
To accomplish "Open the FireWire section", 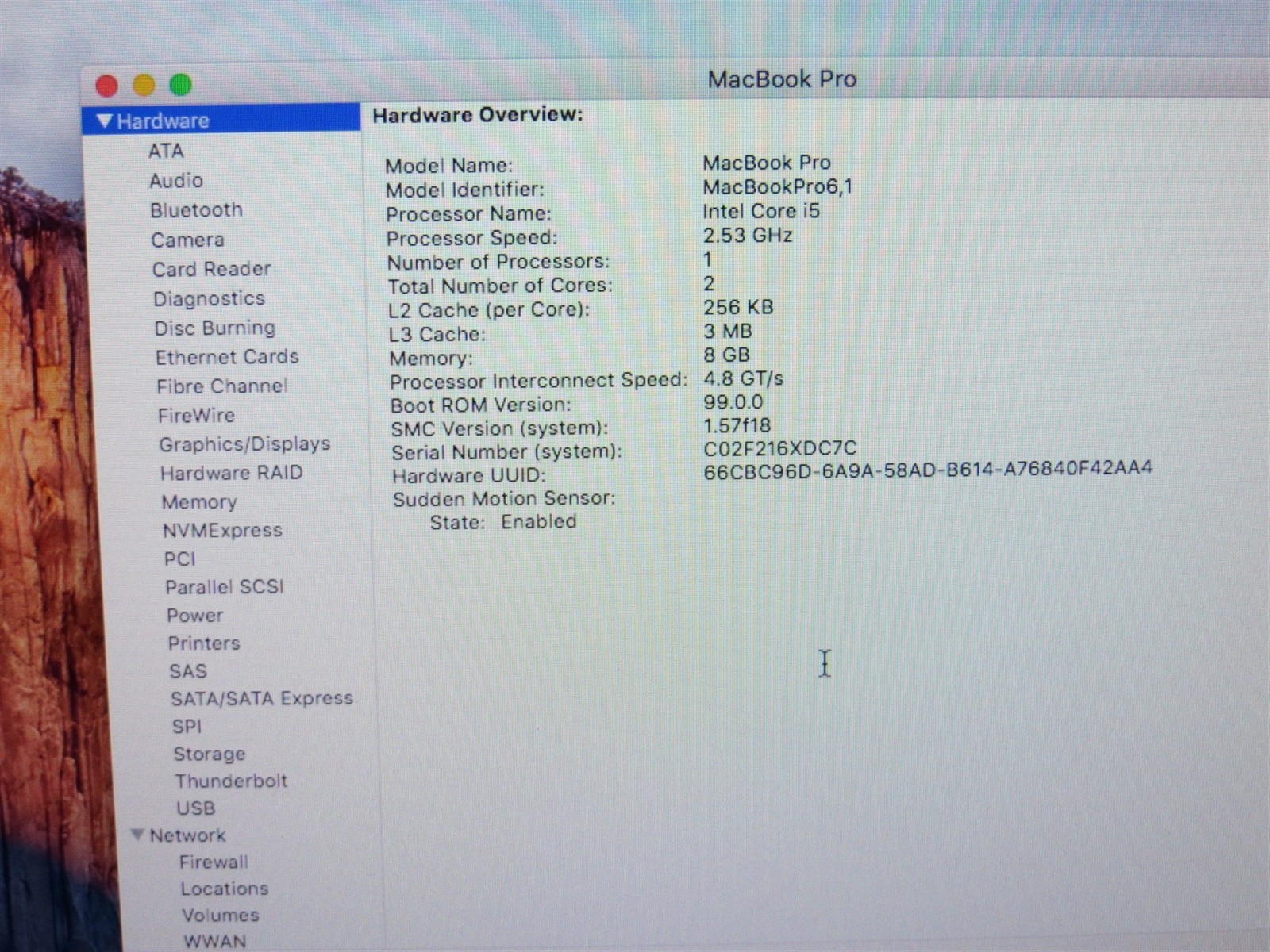I will [x=196, y=415].
